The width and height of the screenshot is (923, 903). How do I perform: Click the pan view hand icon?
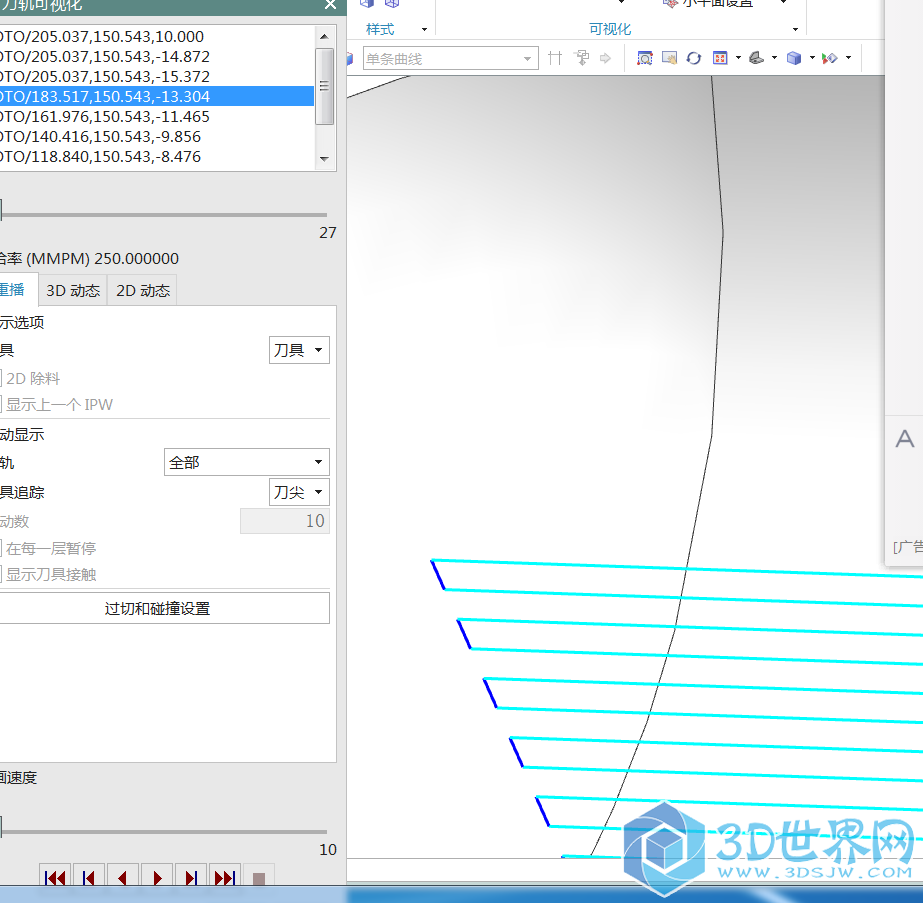point(669,58)
